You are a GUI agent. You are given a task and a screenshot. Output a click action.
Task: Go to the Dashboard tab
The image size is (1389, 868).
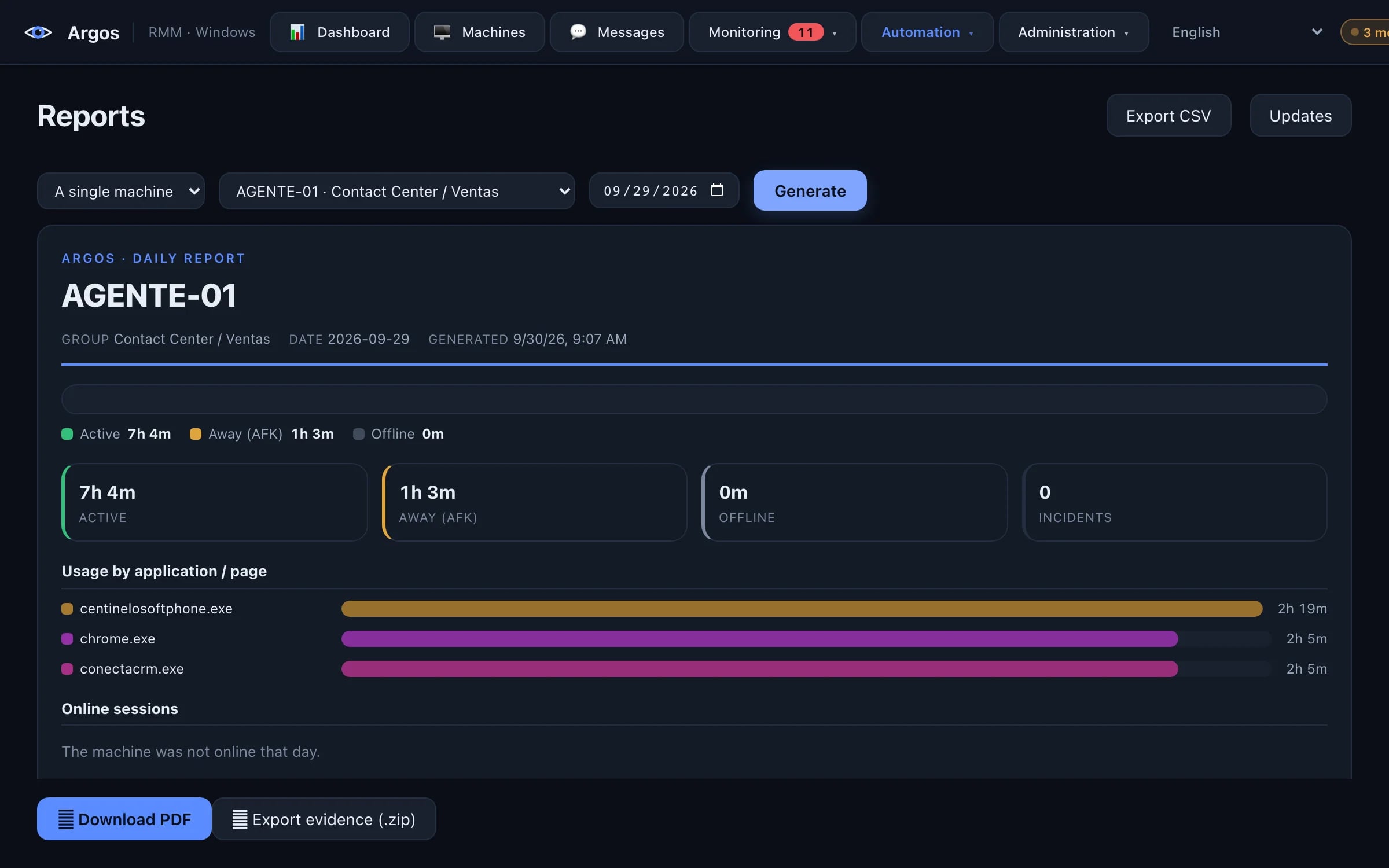click(x=340, y=32)
